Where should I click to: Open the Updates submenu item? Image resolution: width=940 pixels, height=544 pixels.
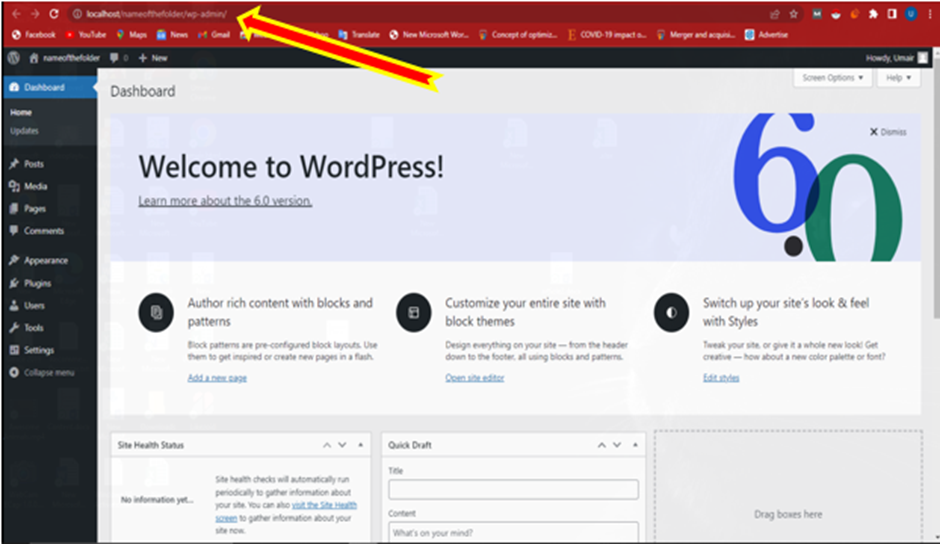coord(24,131)
